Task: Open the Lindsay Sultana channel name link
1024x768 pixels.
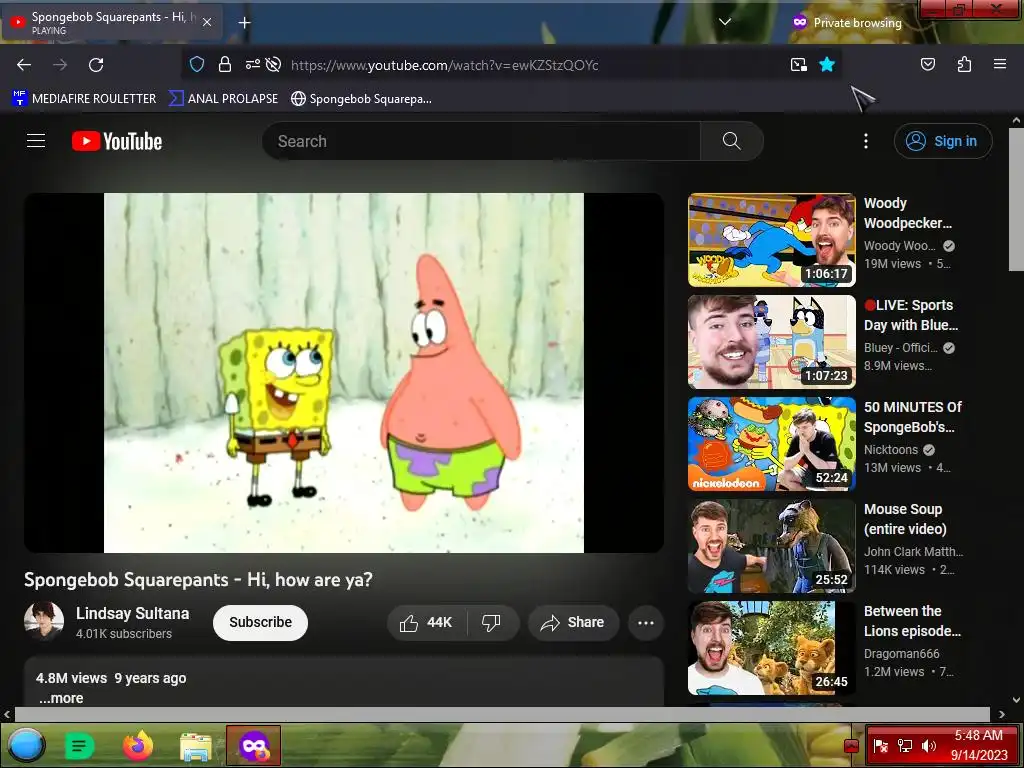Action: [x=133, y=613]
